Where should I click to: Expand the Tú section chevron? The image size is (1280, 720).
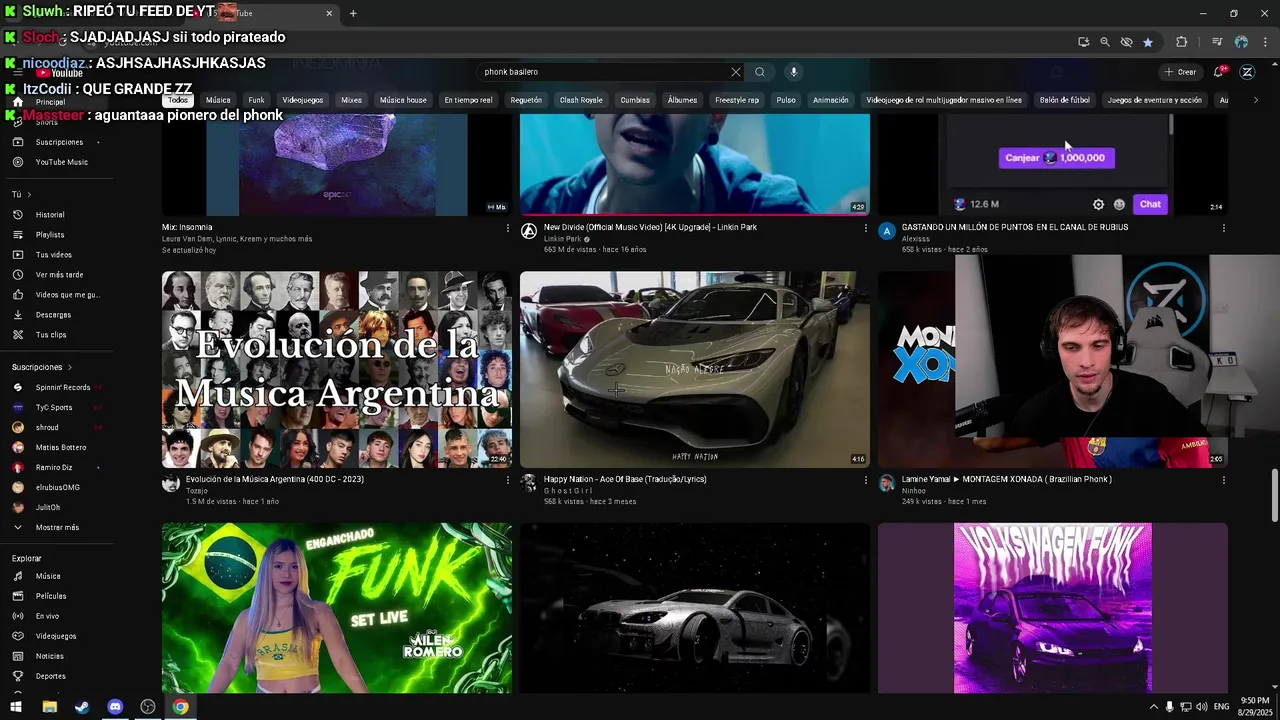[29, 194]
